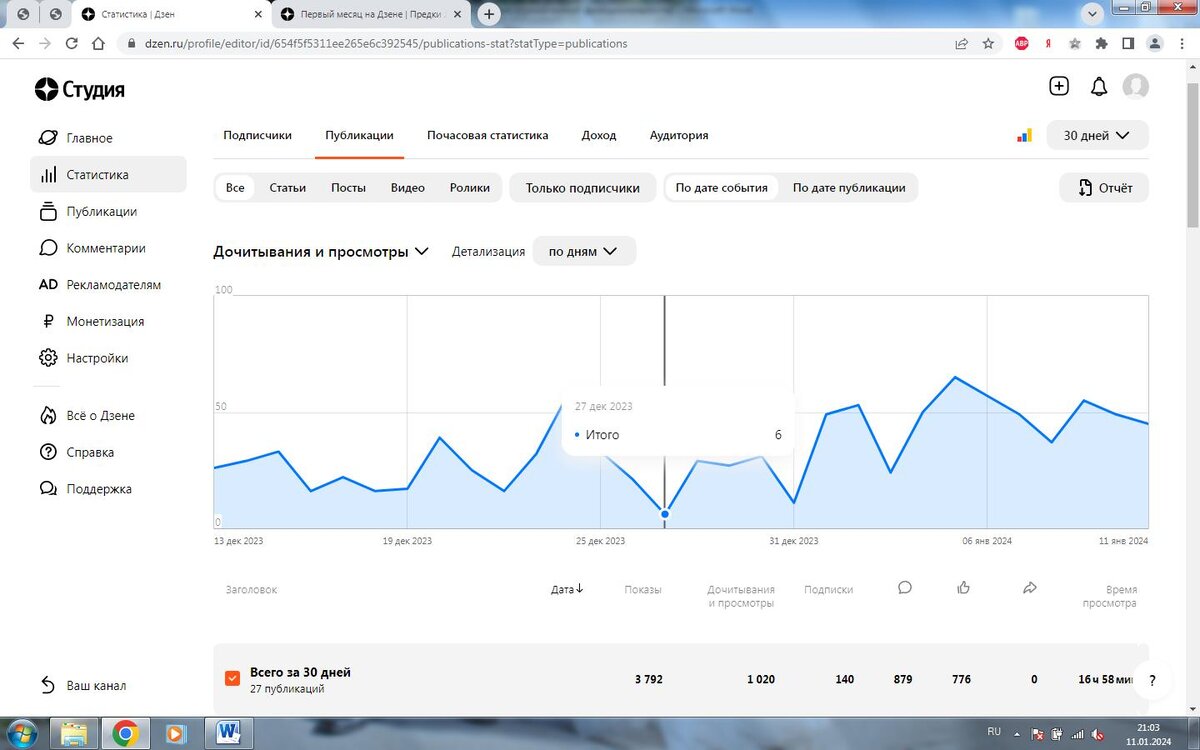1200x750 pixels.
Task: Open 'Комментарии' in the sidebar
Action: pyautogui.click(x=92, y=248)
